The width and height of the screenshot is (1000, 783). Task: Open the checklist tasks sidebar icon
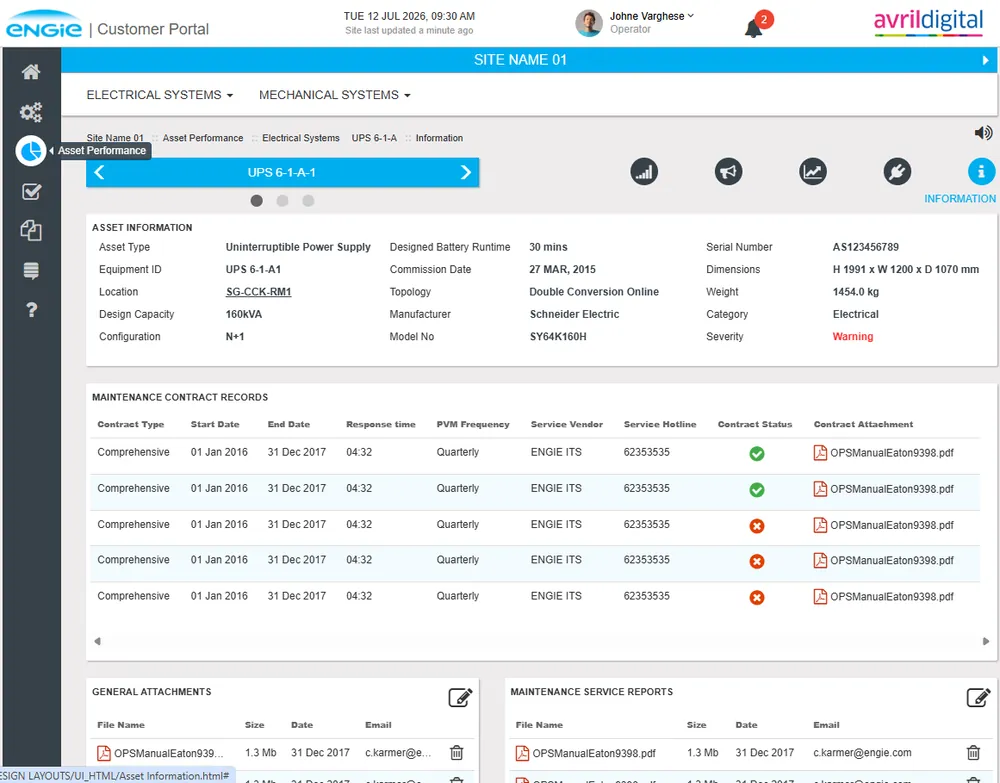pos(31,191)
